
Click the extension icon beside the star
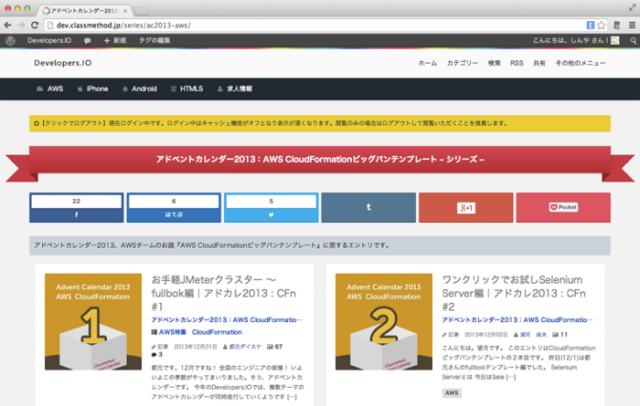coord(617,25)
